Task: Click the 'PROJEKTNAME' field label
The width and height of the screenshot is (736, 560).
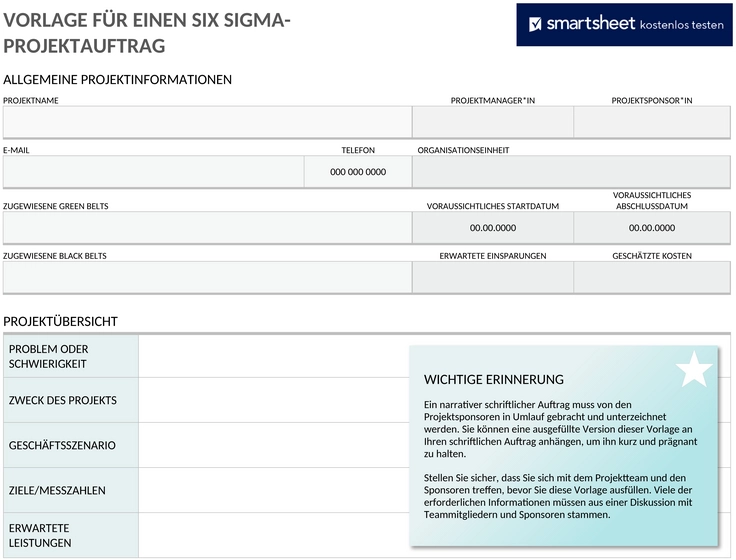Action: pyautogui.click(x=31, y=100)
